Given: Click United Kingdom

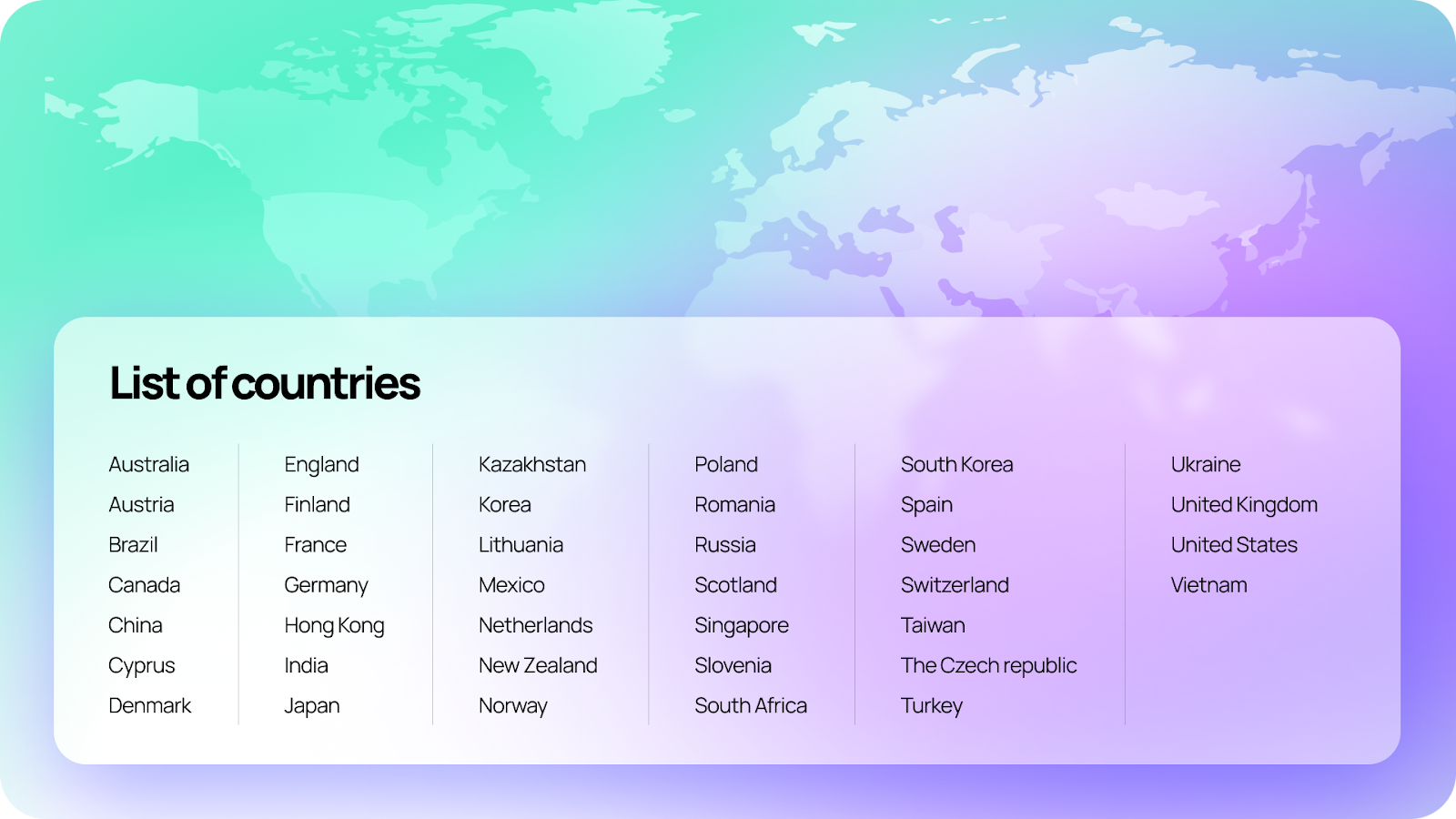Looking at the screenshot, I should [x=1244, y=505].
